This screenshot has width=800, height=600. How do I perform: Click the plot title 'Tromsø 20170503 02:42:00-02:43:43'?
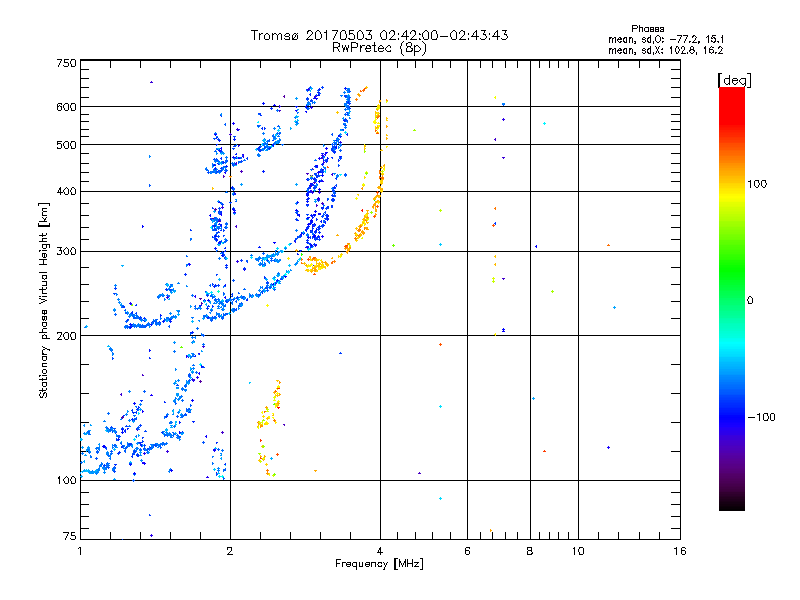[x=379, y=35]
